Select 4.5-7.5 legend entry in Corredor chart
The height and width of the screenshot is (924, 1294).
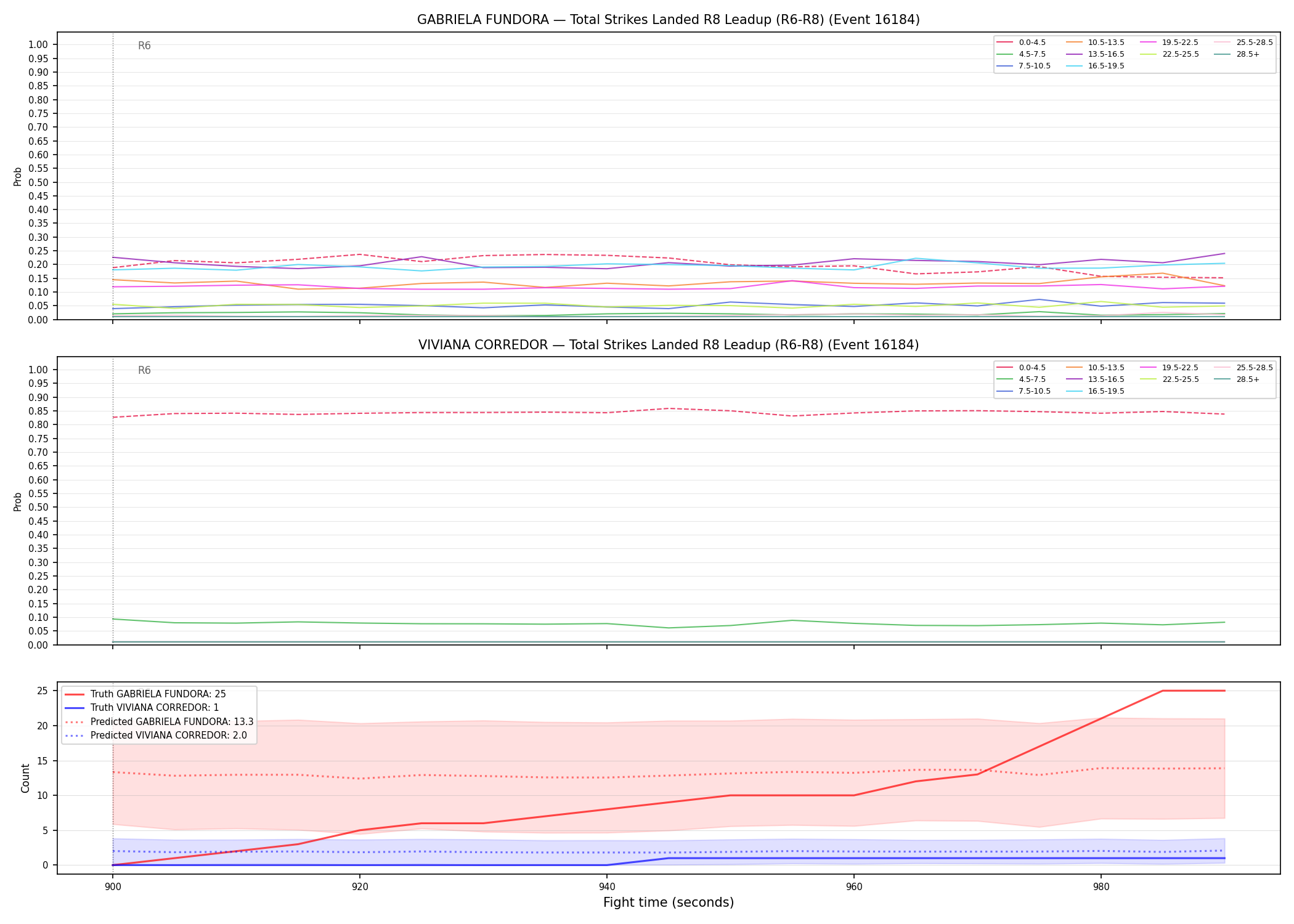pyautogui.click(x=1022, y=379)
